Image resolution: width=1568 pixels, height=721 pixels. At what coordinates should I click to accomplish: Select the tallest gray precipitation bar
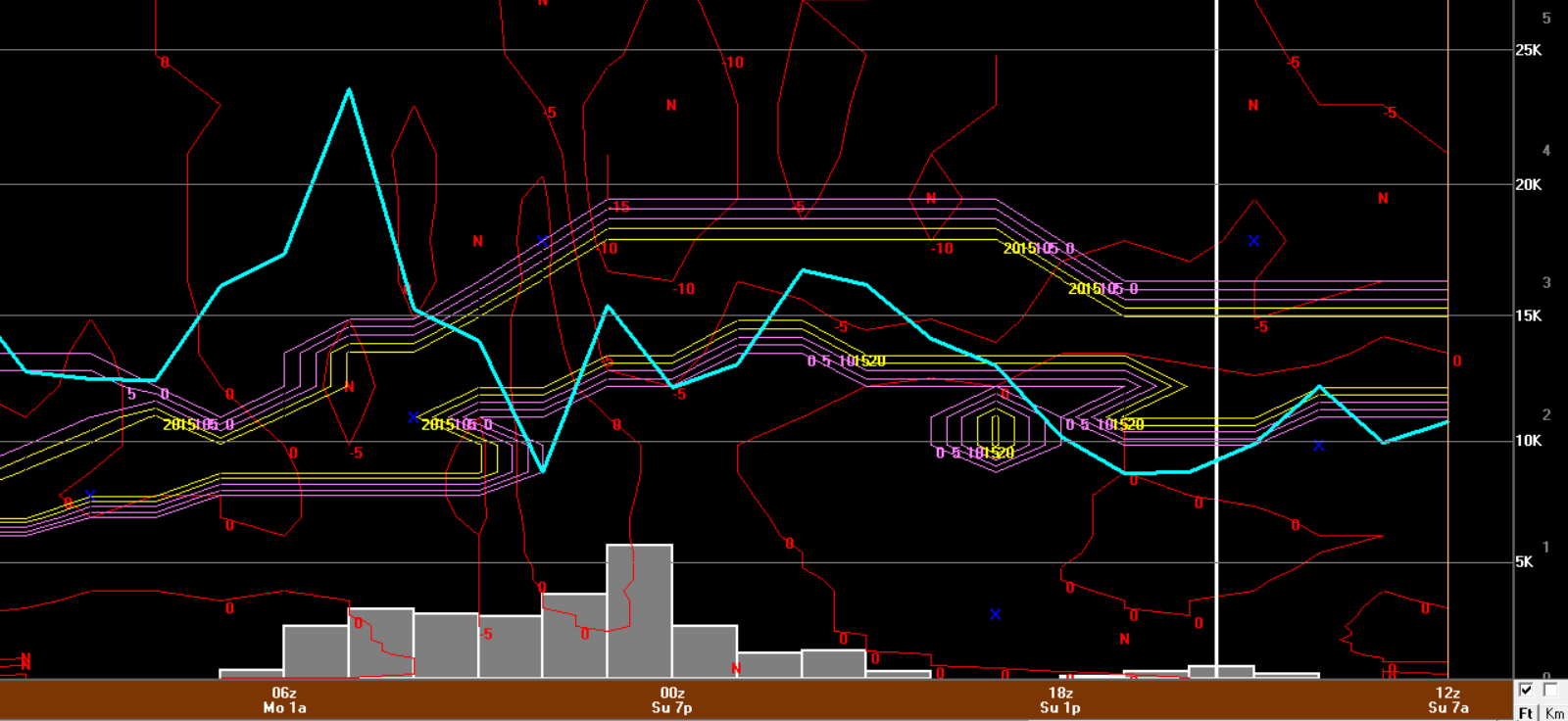pyautogui.click(x=639, y=609)
